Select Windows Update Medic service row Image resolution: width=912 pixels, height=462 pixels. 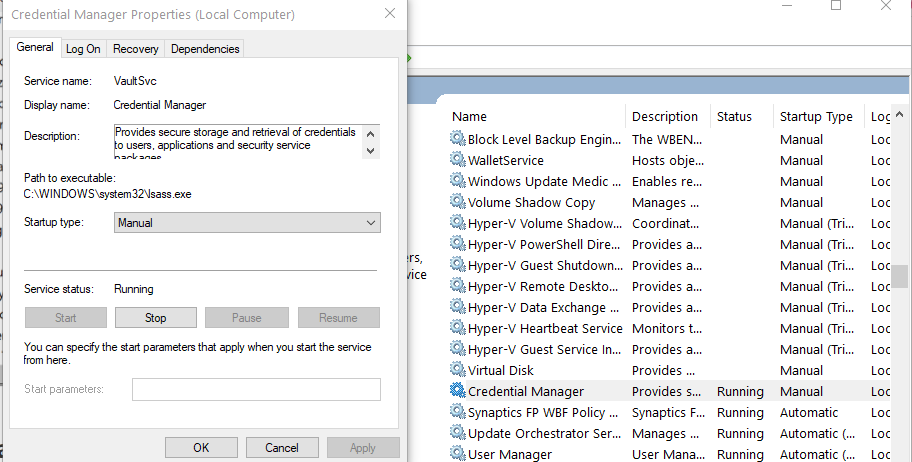coord(546,182)
